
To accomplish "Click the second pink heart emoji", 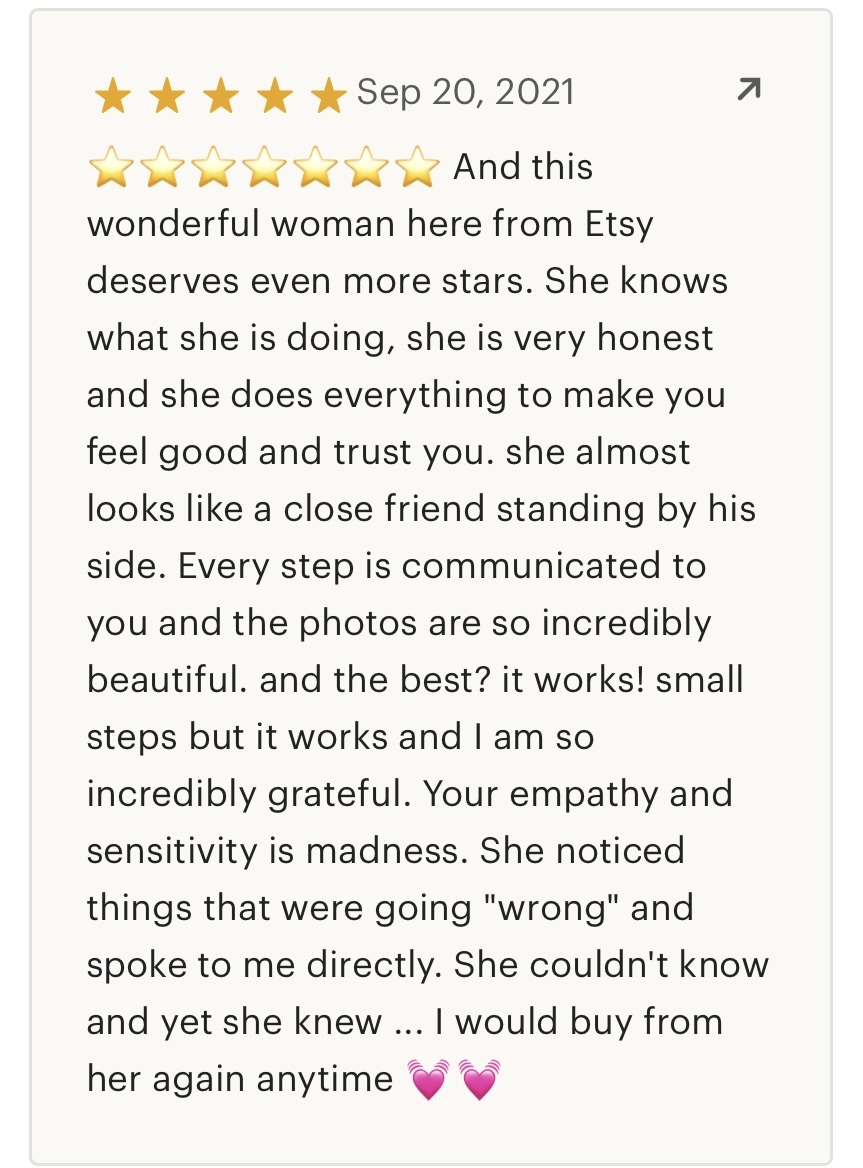I will (480, 1079).
